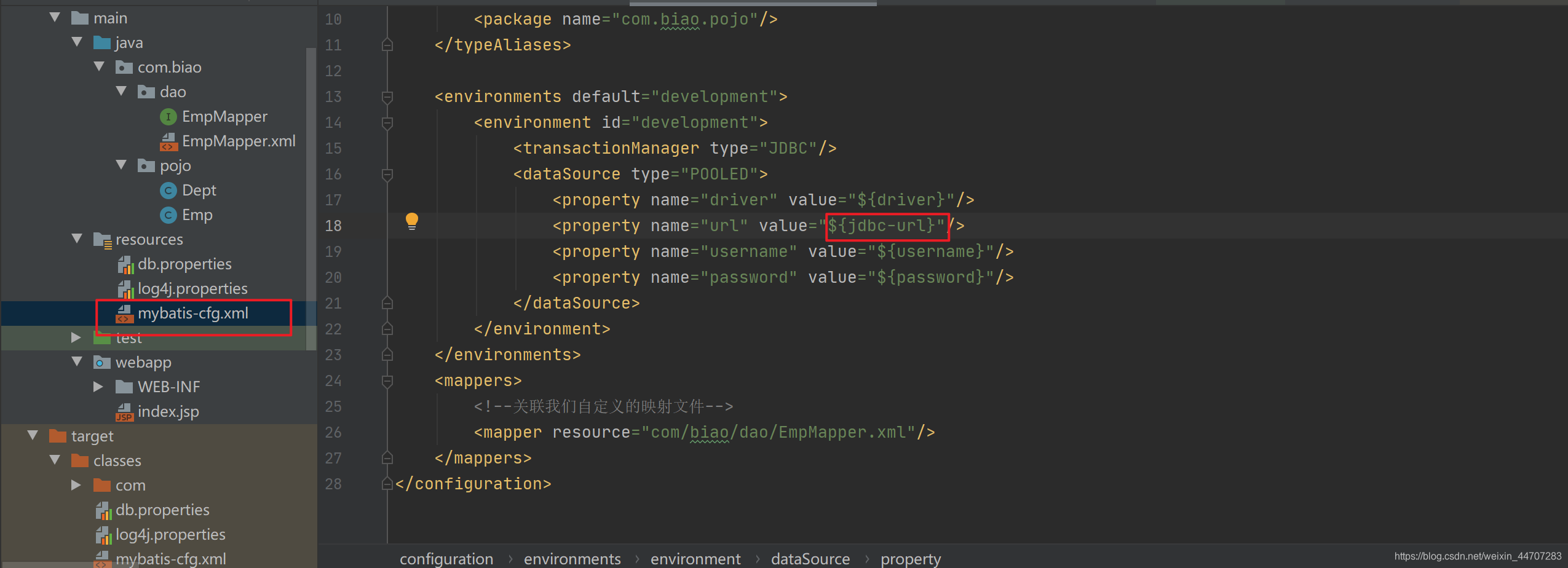Click the Emp class icon
Viewport: 1568px width, 568px height.
tap(168, 215)
